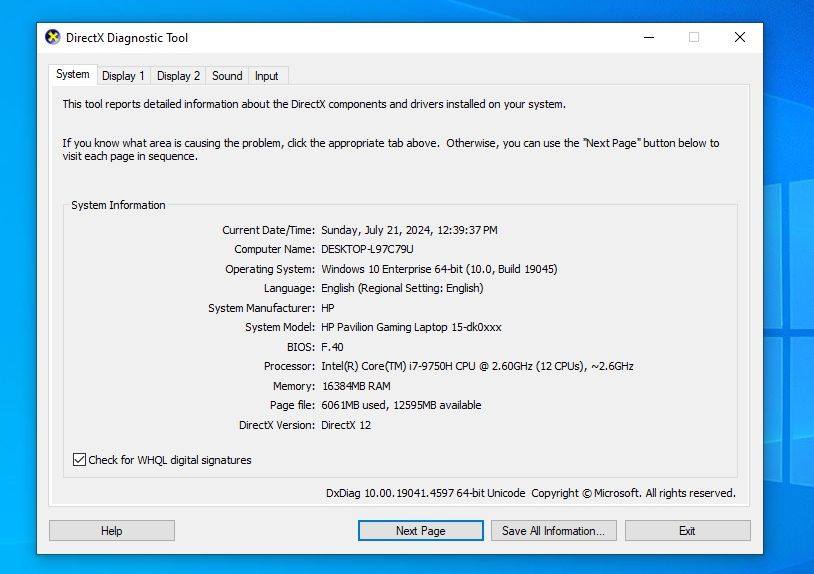Minimize the DirectX Diagnostic Tool window
Screen dimensions: 814x574
649,37
